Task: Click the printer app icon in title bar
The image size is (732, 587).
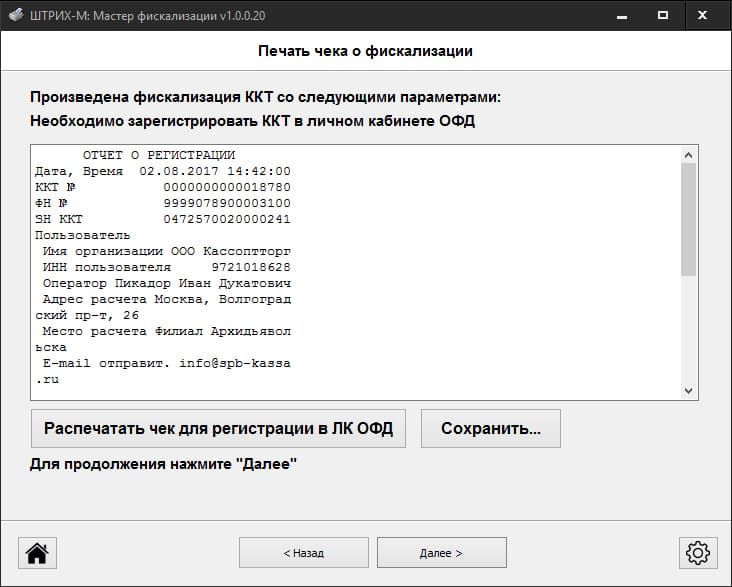Action: click(x=16, y=15)
